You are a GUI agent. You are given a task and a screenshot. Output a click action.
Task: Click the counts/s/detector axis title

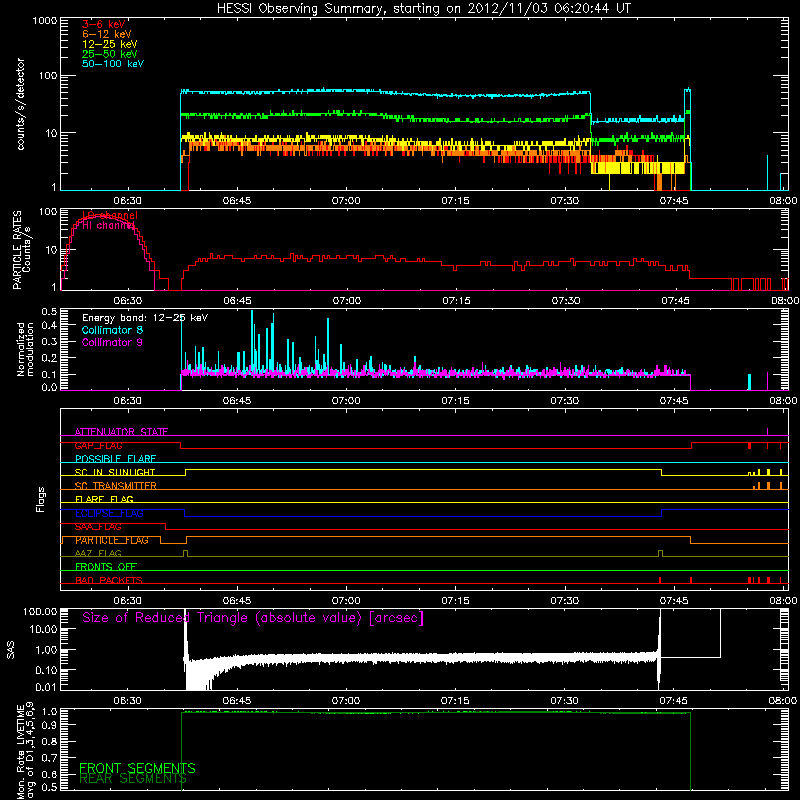21,104
